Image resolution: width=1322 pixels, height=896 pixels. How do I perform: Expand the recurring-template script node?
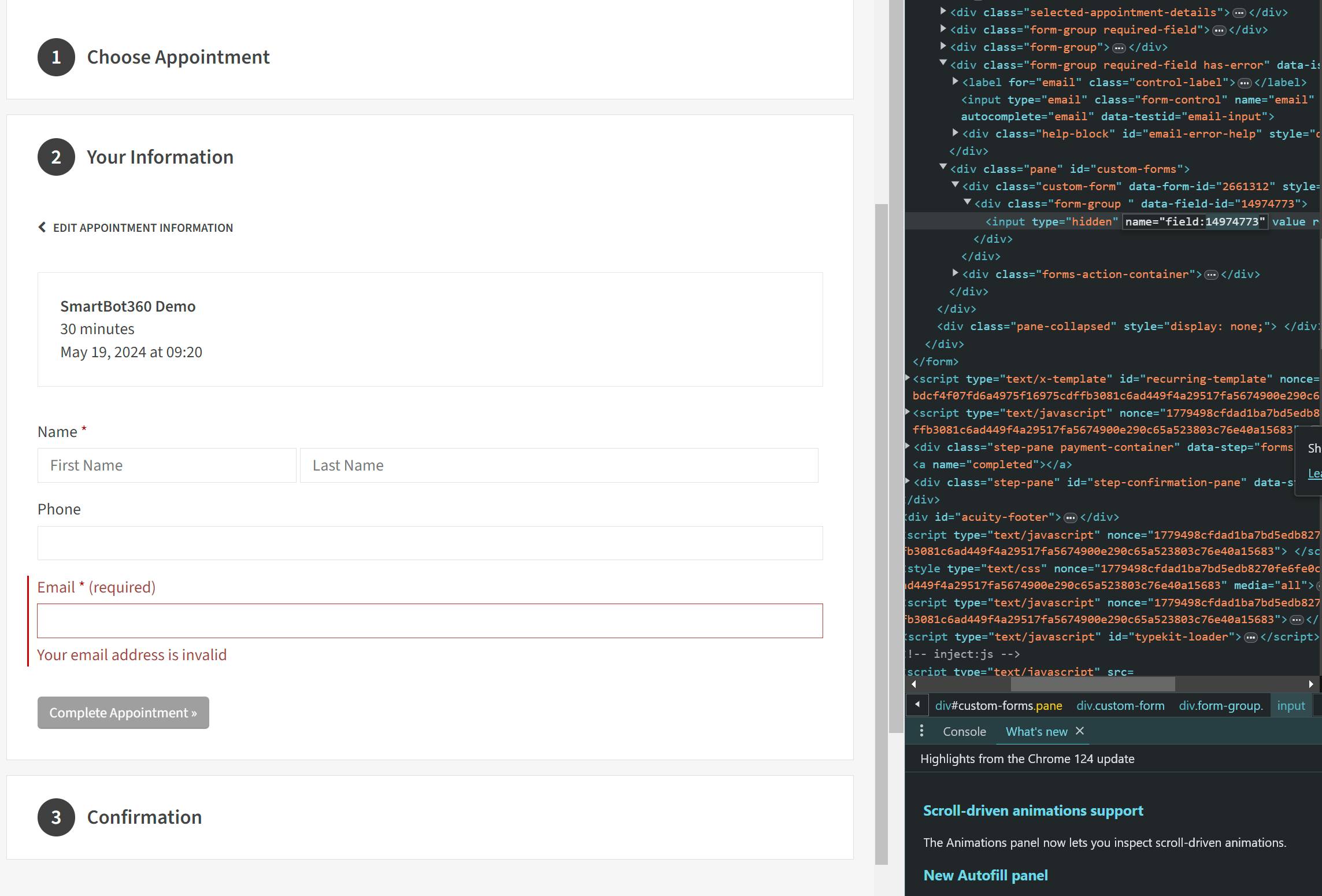908,378
